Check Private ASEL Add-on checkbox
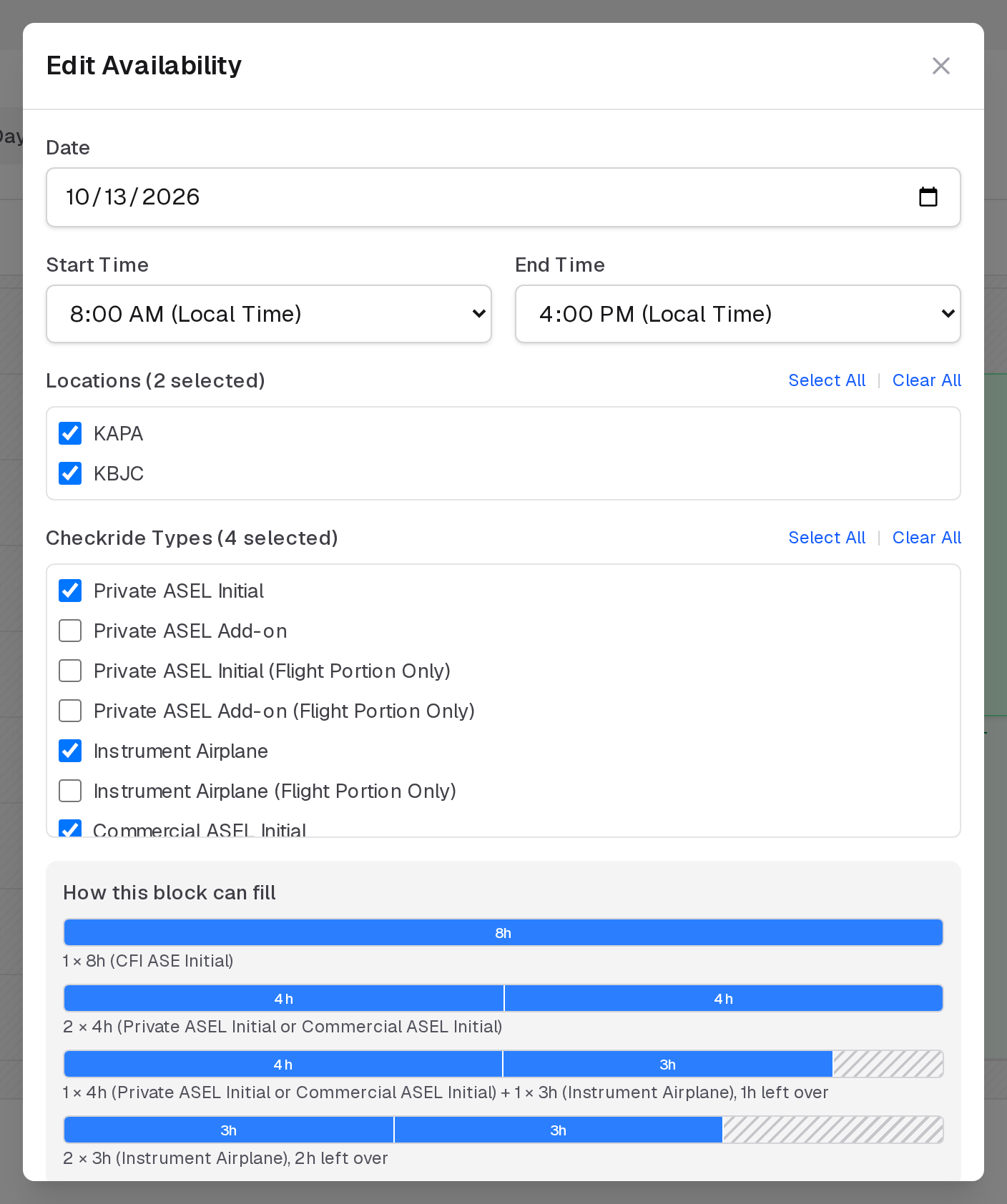 [x=70, y=631]
